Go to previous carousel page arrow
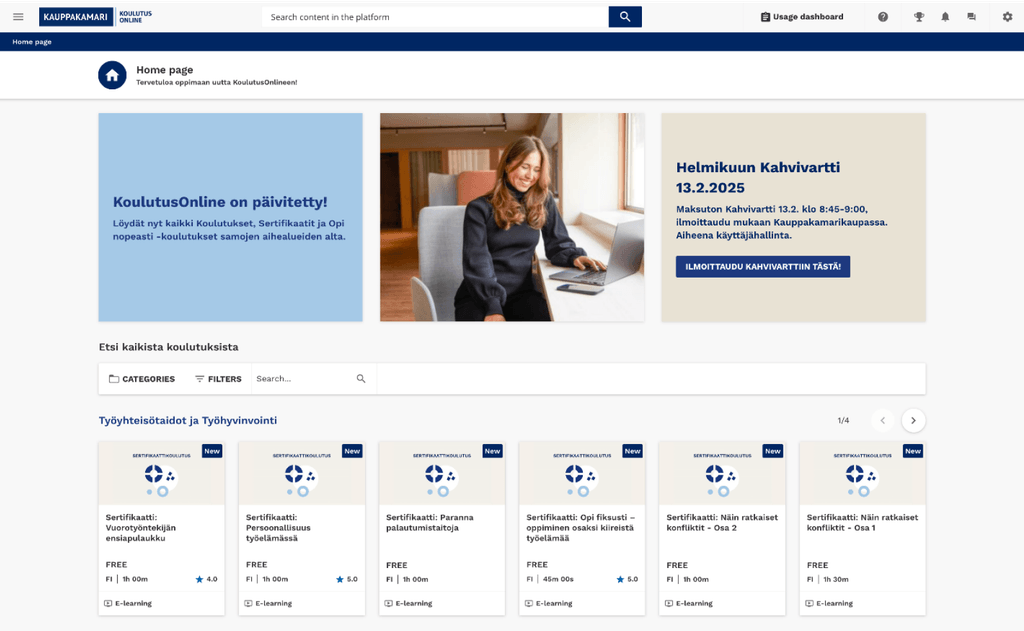 point(882,421)
